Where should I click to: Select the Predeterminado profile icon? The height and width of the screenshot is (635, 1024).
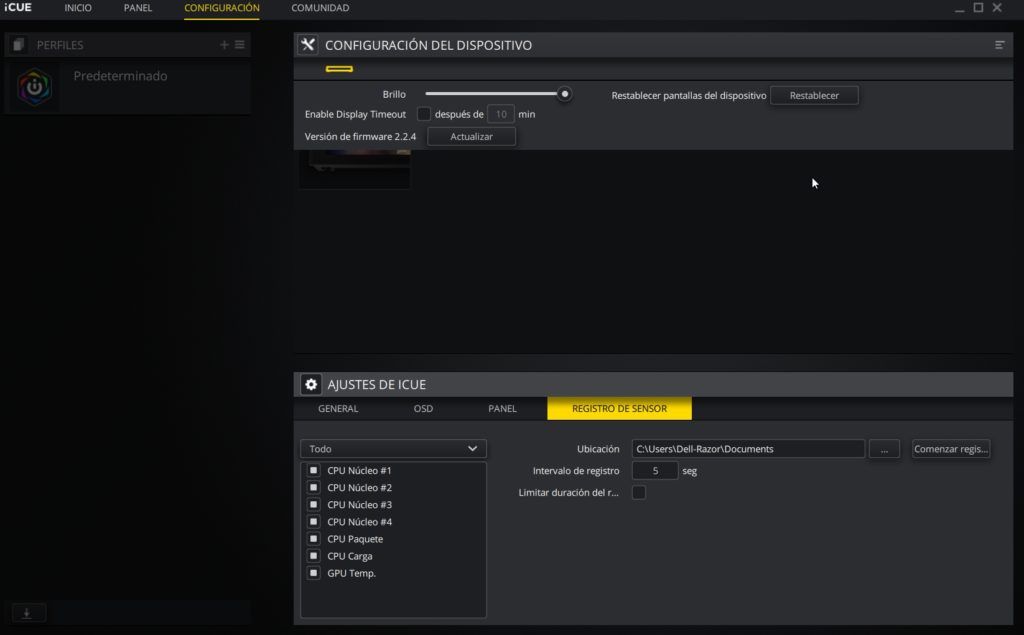coord(34,86)
